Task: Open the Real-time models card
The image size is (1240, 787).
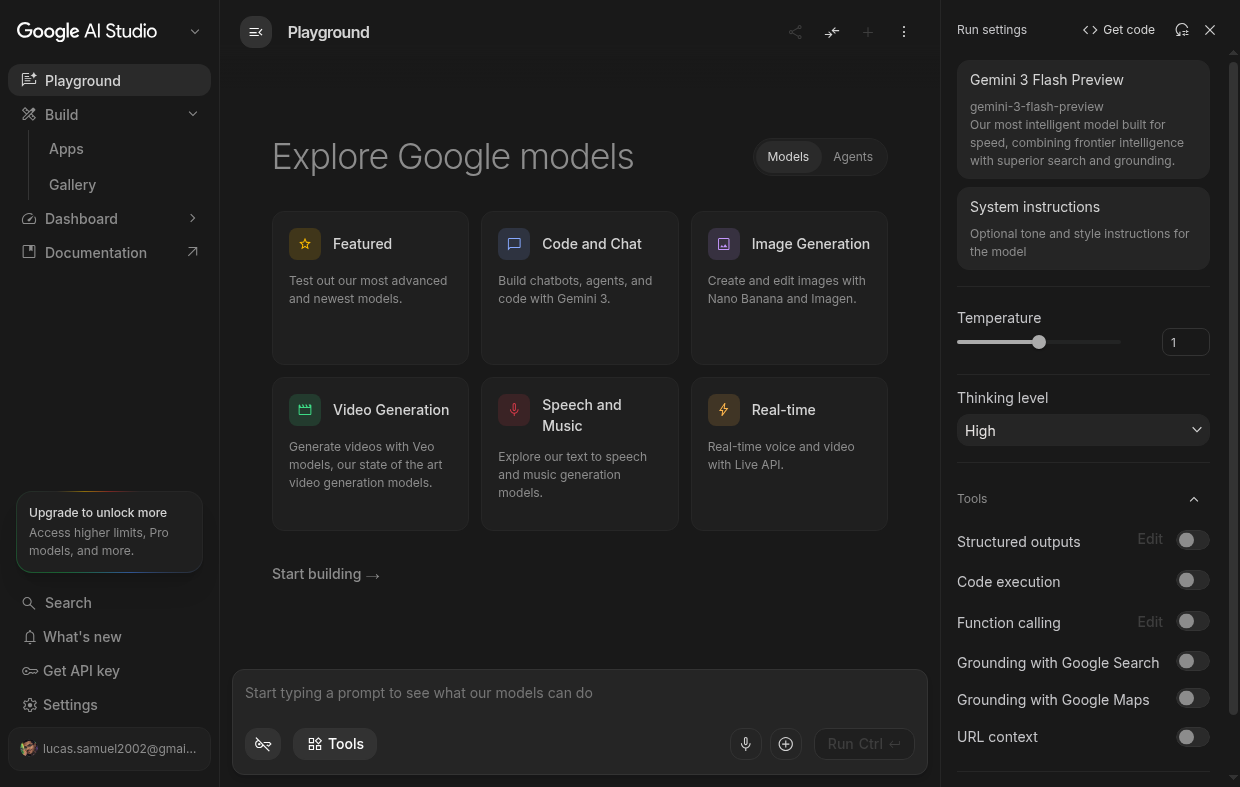Action: (789, 454)
